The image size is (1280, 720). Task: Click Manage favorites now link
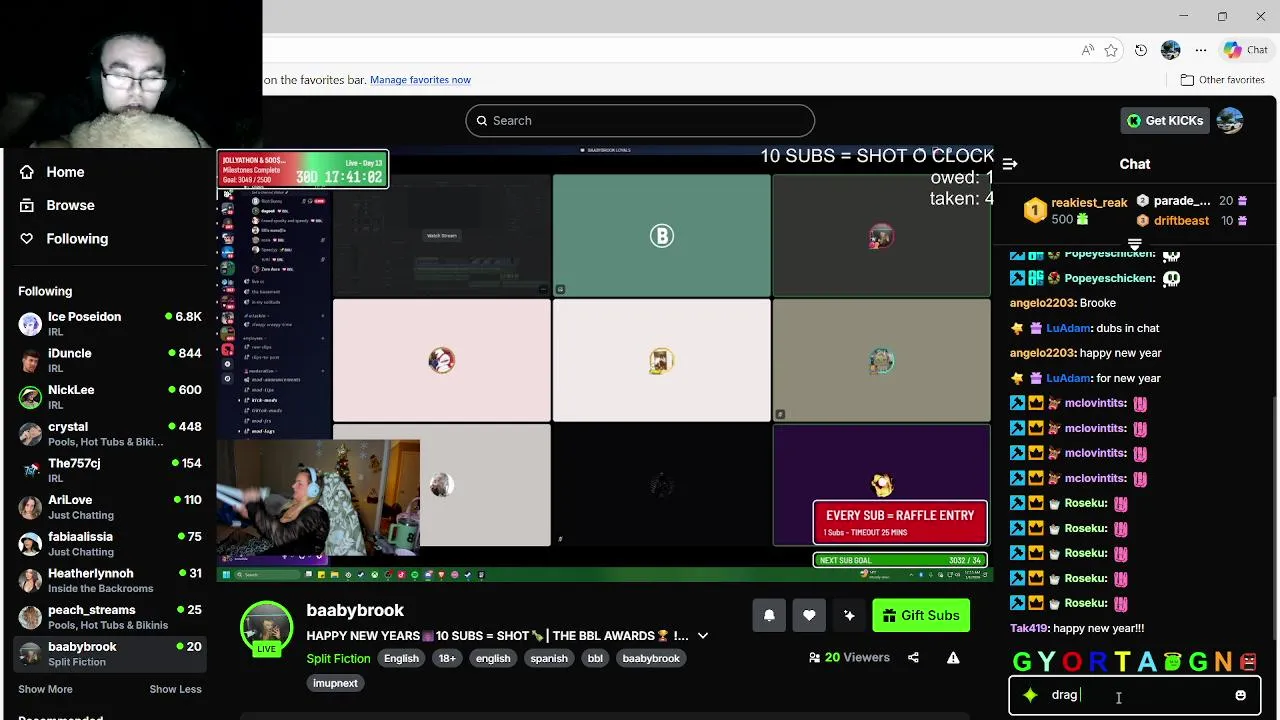(x=420, y=80)
